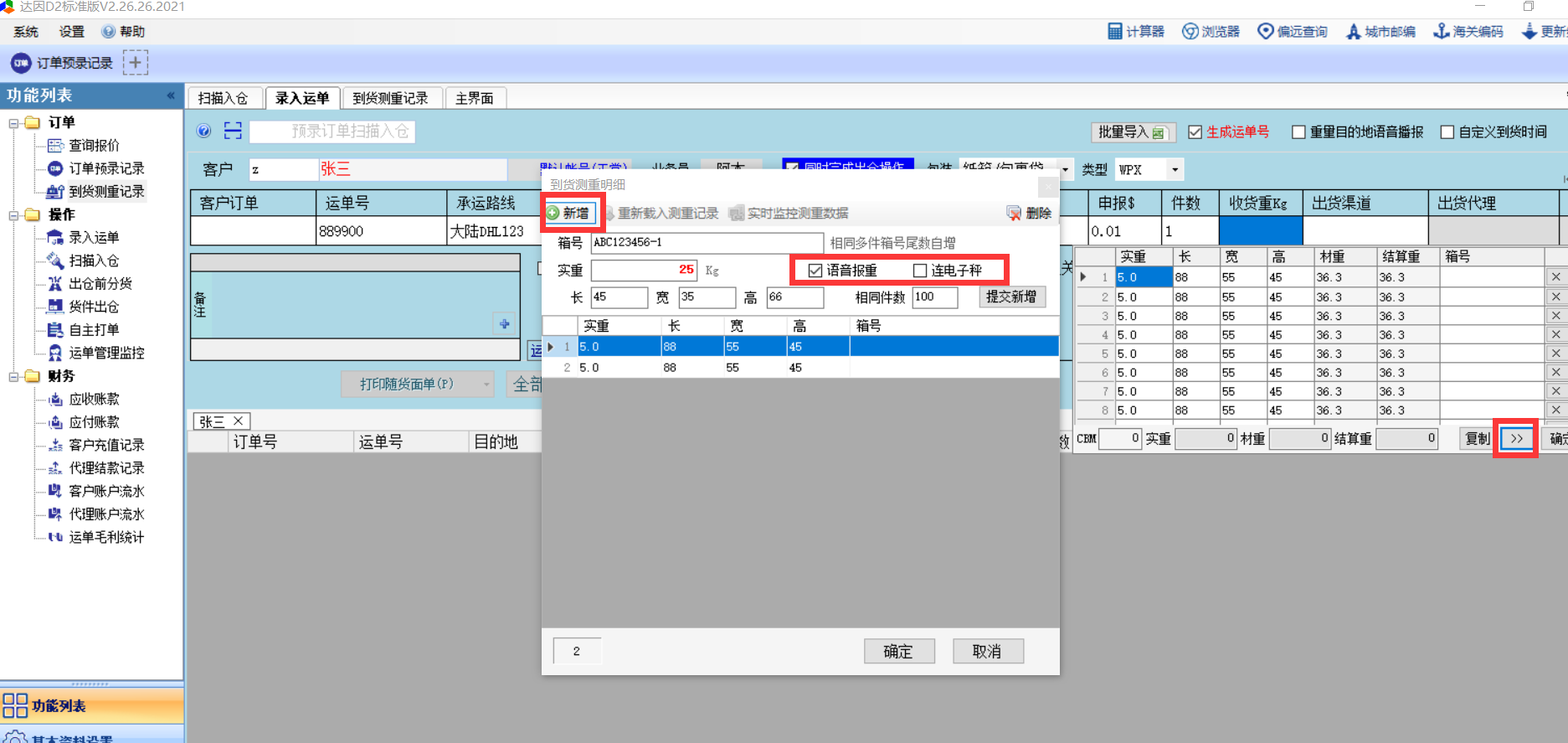Image resolution: width=1568 pixels, height=743 pixels.
Task: Click the 箱号 input field
Action: [x=707, y=243]
